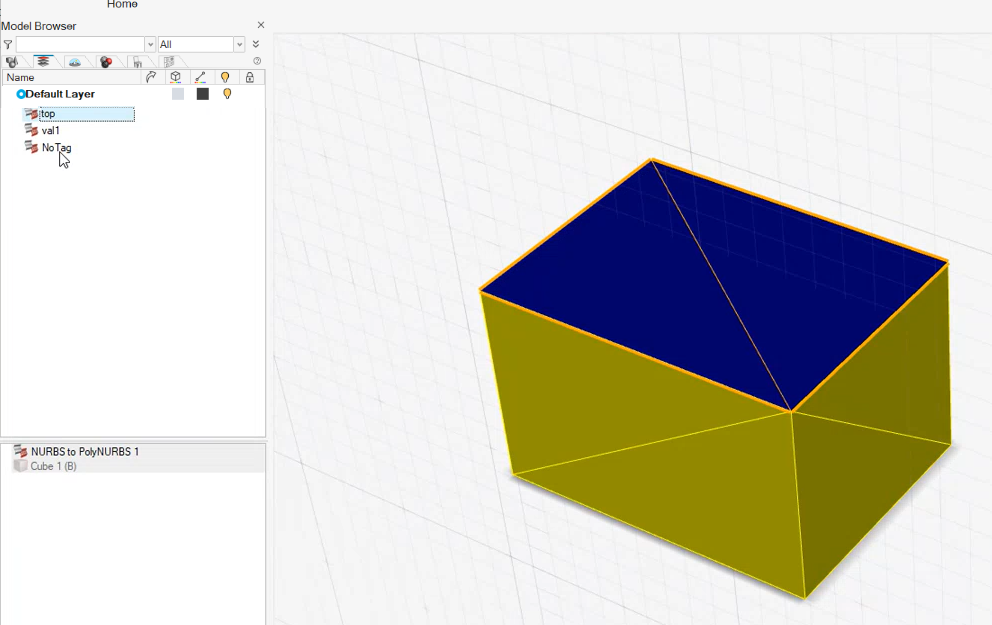The height and width of the screenshot is (625, 992).
Task: Toggle Default Layer visibility light bulb
Action: click(x=227, y=94)
